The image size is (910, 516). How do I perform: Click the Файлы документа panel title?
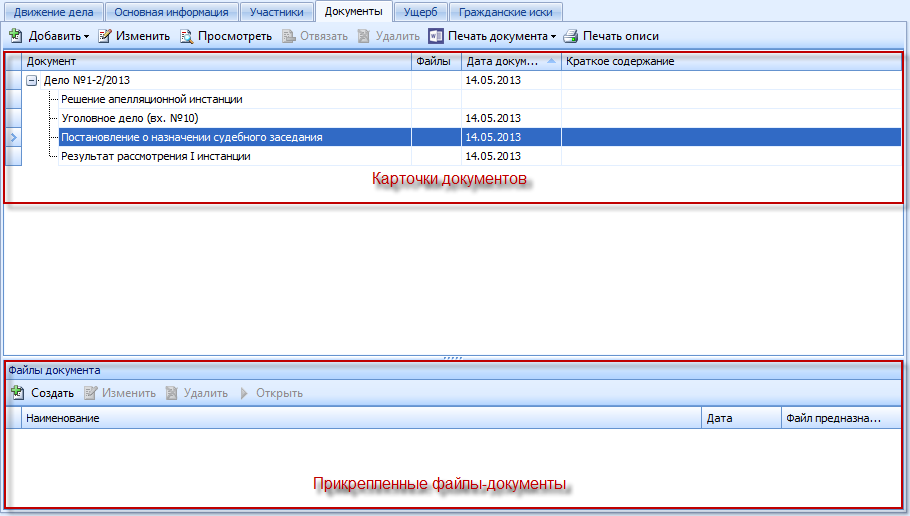tap(54, 370)
